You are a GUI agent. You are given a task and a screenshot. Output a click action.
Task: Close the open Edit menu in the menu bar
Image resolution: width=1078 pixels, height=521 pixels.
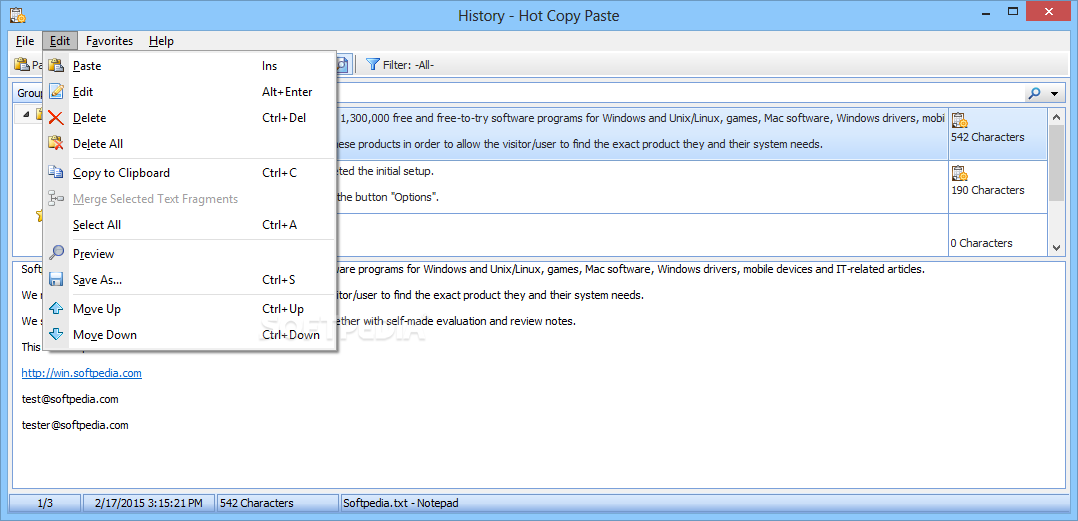pos(60,41)
